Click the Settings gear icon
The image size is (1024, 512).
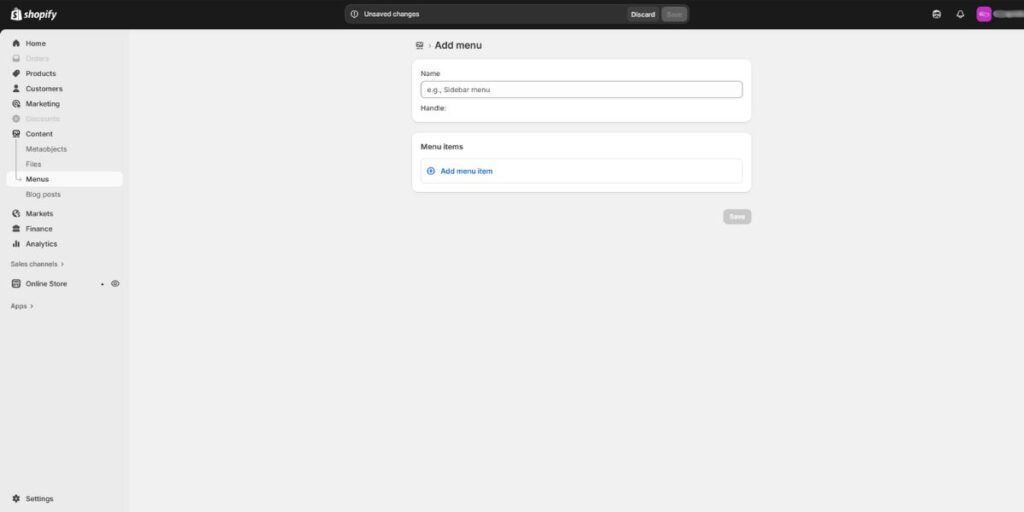pyautogui.click(x=16, y=499)
